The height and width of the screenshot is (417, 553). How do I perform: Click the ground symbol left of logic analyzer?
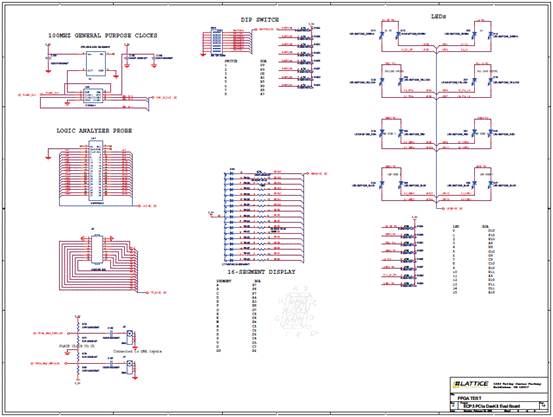click(x=48, y=157)
